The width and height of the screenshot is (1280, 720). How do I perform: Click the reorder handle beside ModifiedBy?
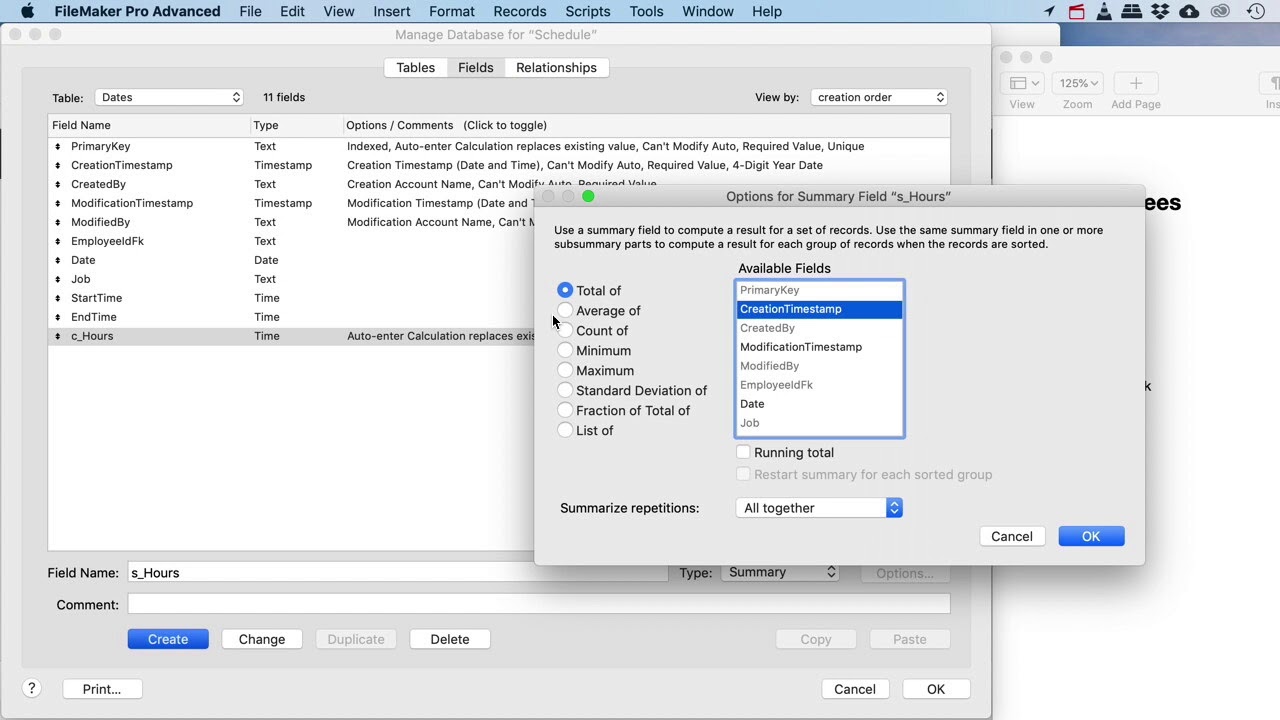(58, 222)
